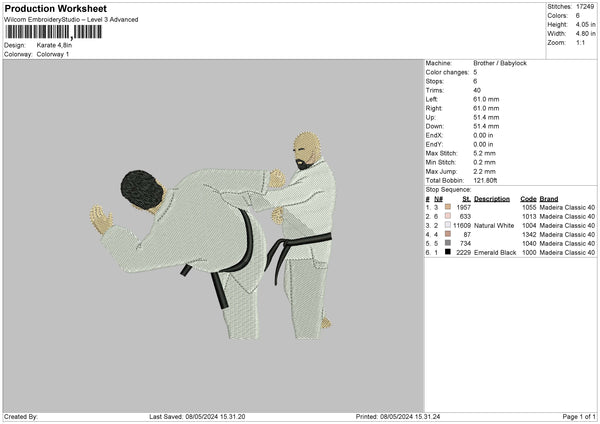Select the Max Jump value 2.2 mm
The width and height of the screenshot is (600, 424).
[x=484, y=171]
